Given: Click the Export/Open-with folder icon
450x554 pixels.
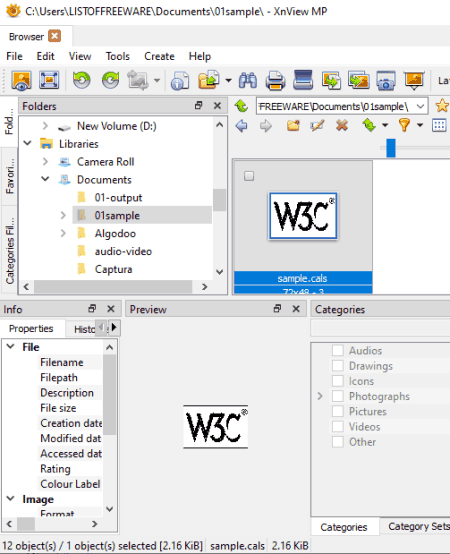Looking at the screenshot, I should click(209, 80).
